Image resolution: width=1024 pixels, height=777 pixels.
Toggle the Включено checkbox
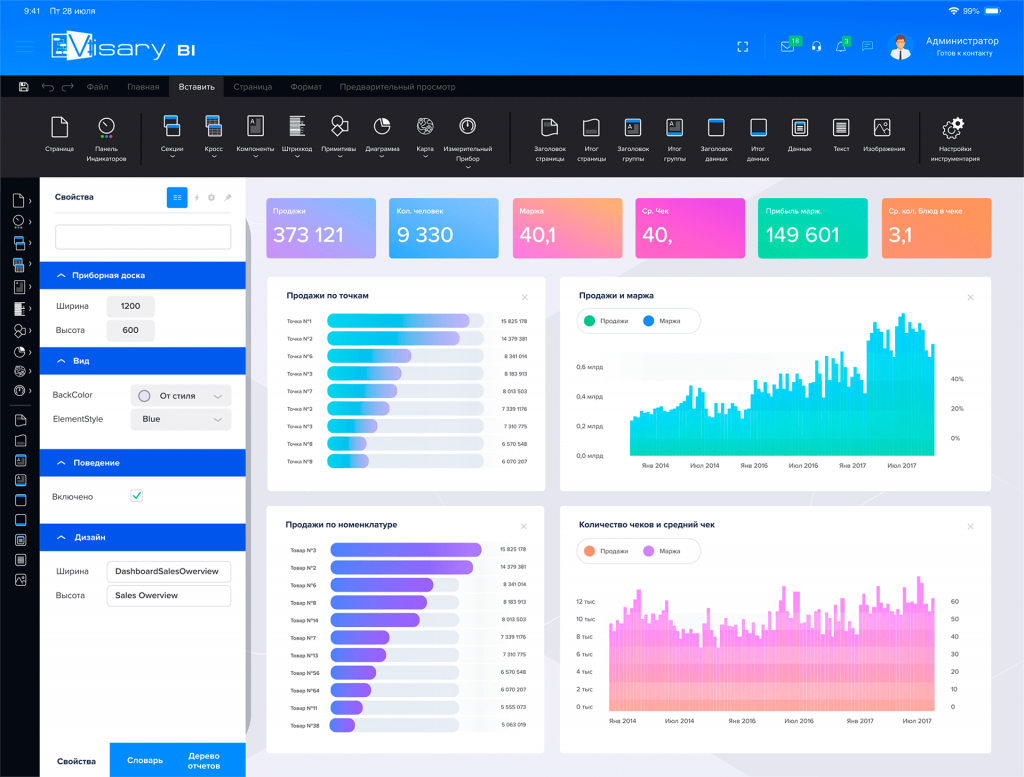point(136,496)
